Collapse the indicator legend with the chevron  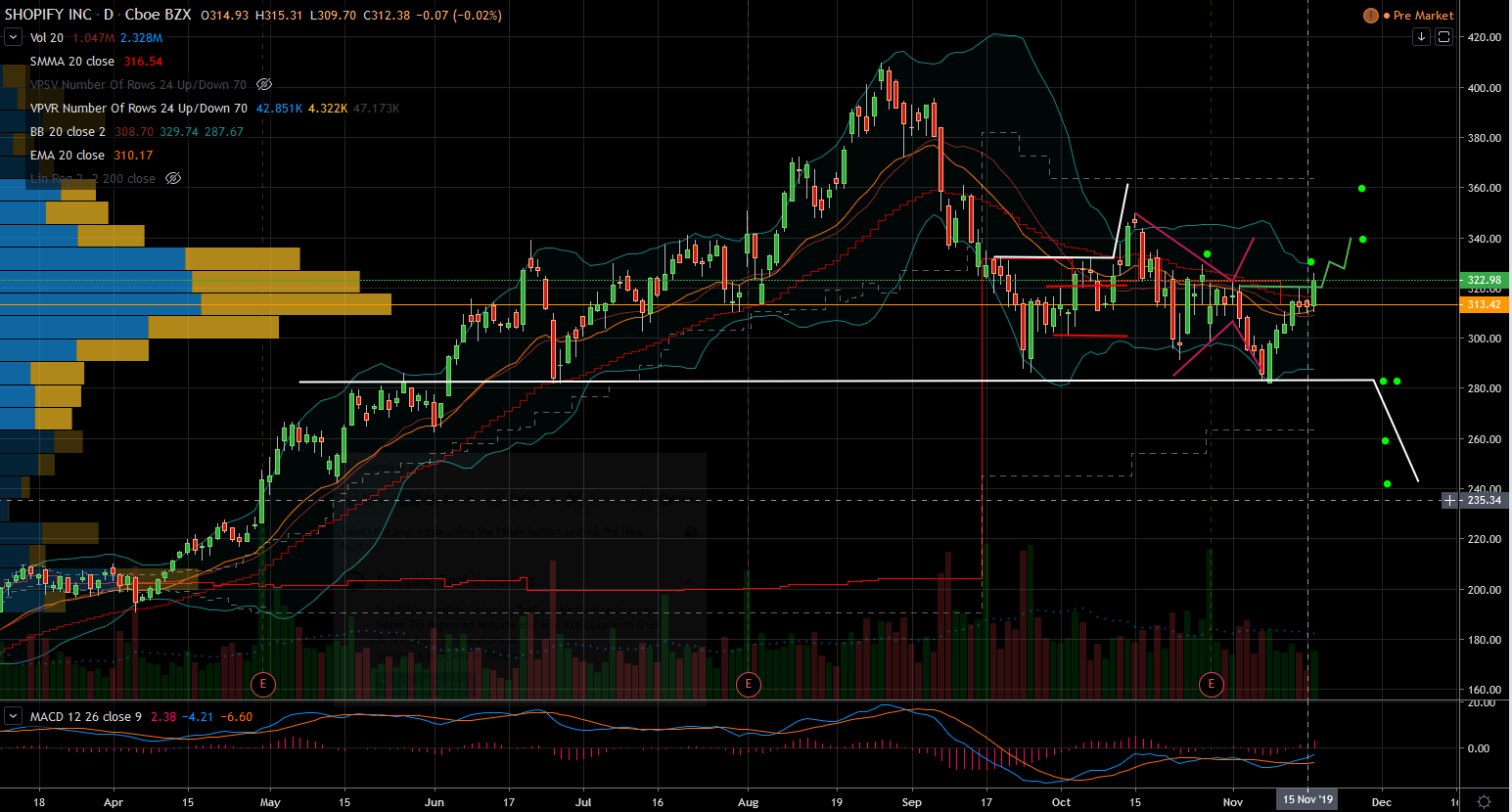[x=13, y=37]
